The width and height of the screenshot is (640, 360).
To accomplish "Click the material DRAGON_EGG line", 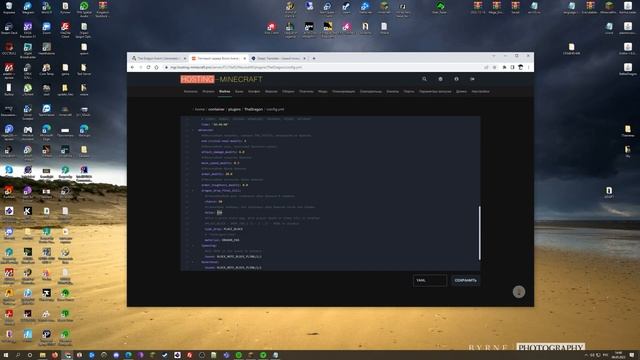I will pos(222,240).
